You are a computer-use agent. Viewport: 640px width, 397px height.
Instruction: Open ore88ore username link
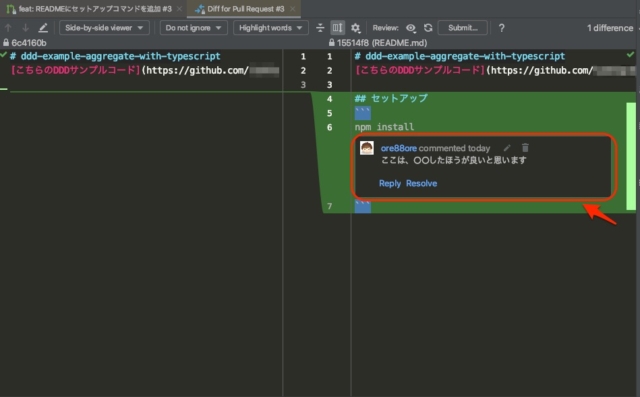(398, 148)
